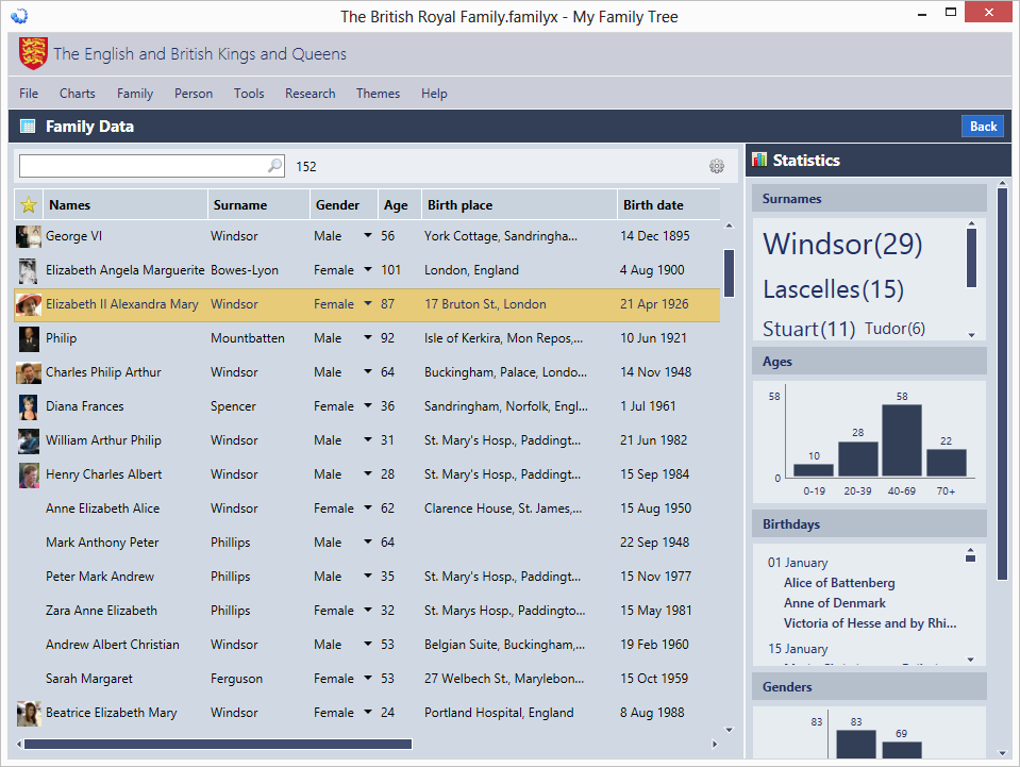Click the app icon in title bar
This screenshot has width=1020, height=767.
[20, 16]
